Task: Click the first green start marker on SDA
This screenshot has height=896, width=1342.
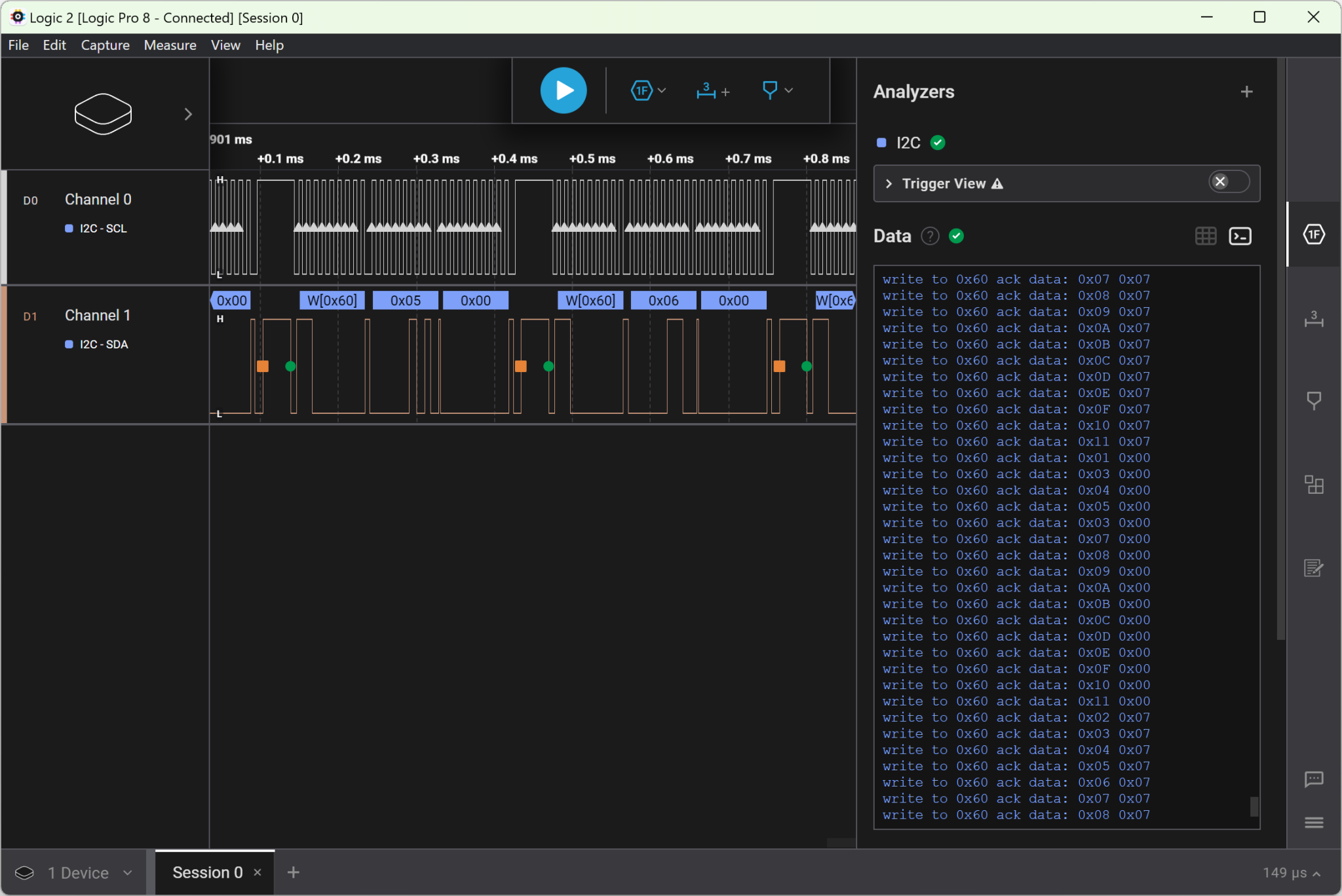Action: pyautogui.click(x=290, y=366)
